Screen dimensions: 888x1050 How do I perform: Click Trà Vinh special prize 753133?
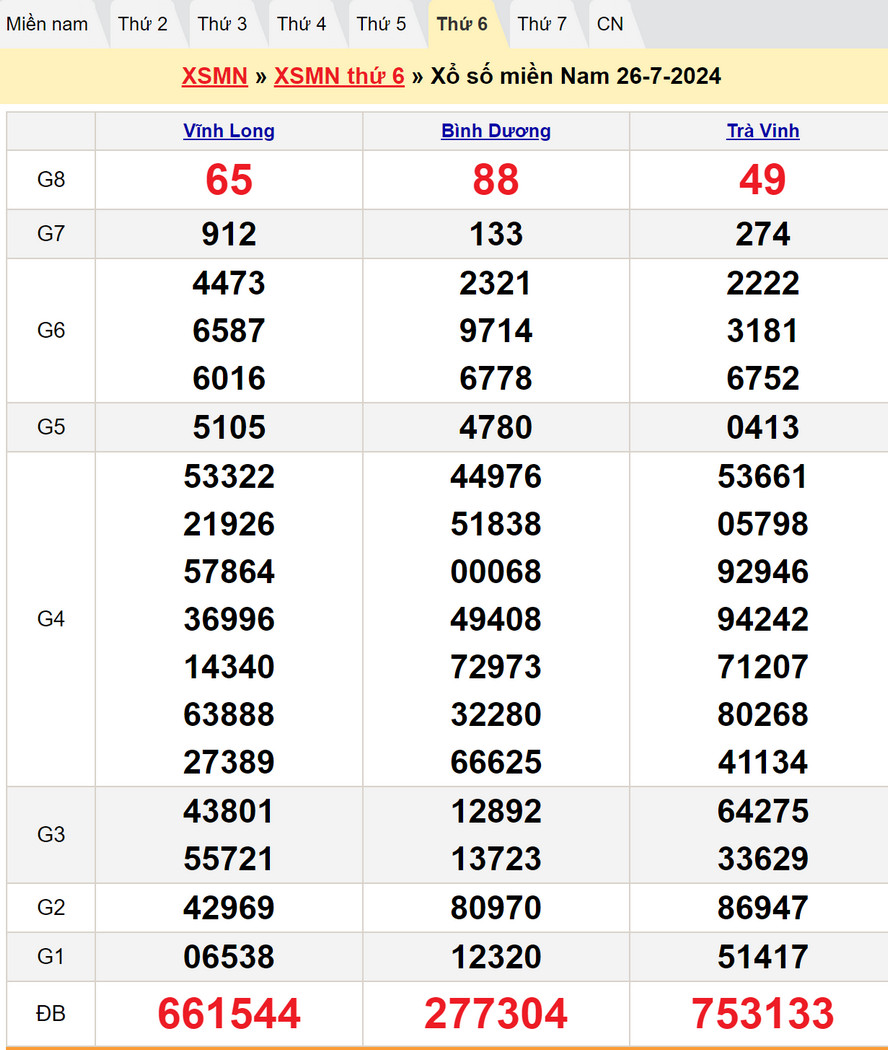763,1013
